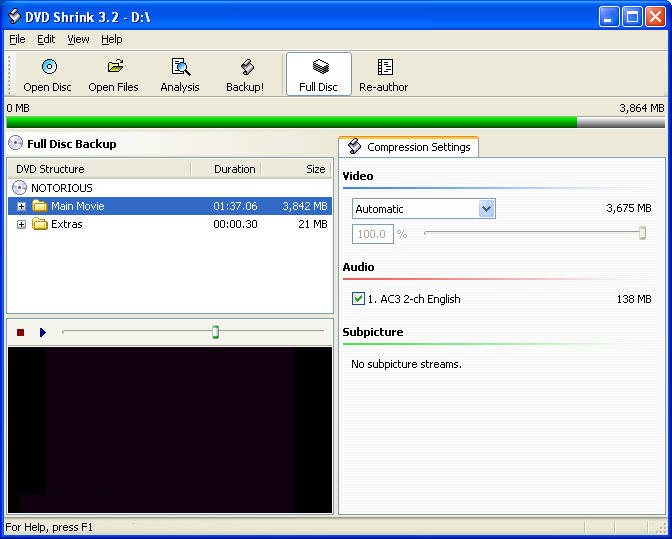
Task: Click the 100.0 percent input field
Action: (x=372, y=234)
